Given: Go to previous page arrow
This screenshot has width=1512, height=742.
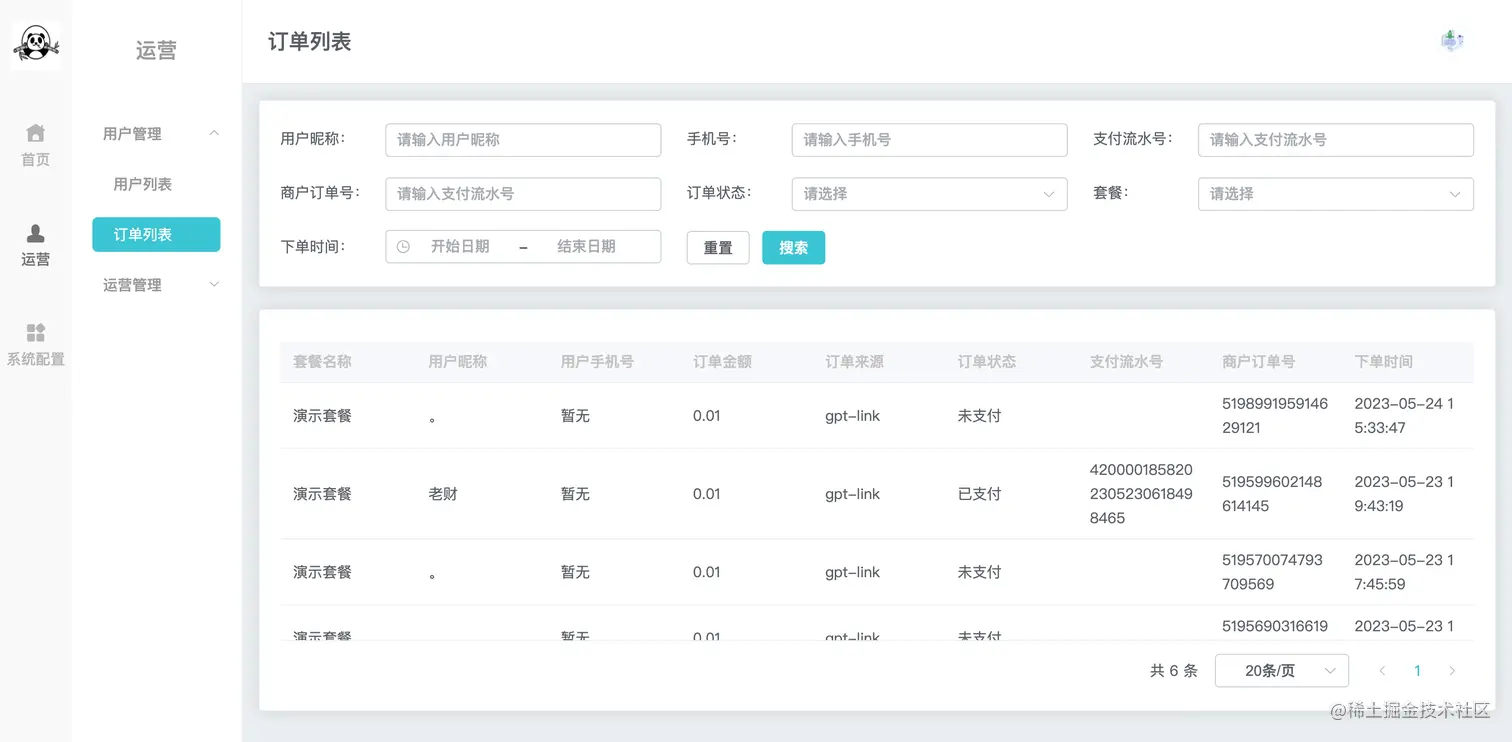Looking at the screenshot, I should [1382, 671].
